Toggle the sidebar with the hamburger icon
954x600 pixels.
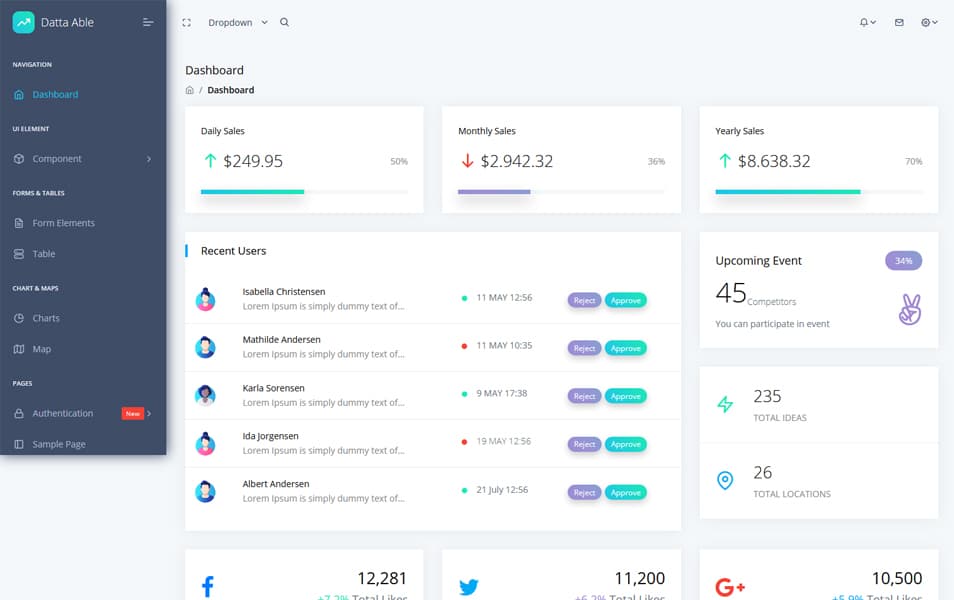click(148, 21)
